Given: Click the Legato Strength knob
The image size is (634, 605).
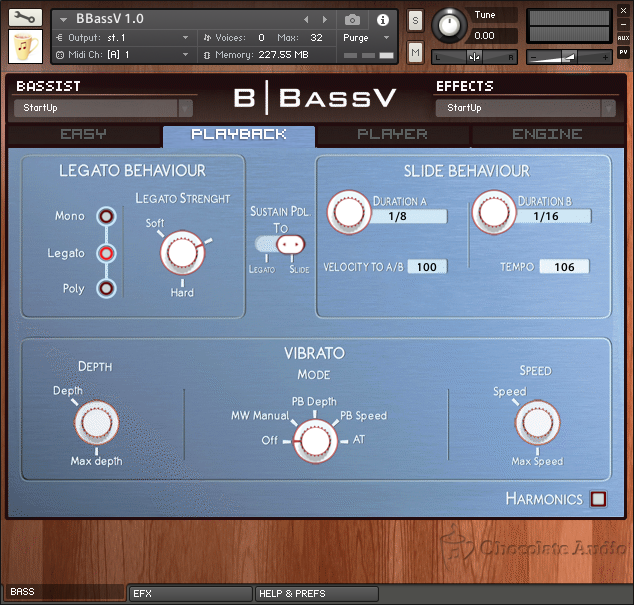Looking at the screenshot, I should tap(183, 253).
